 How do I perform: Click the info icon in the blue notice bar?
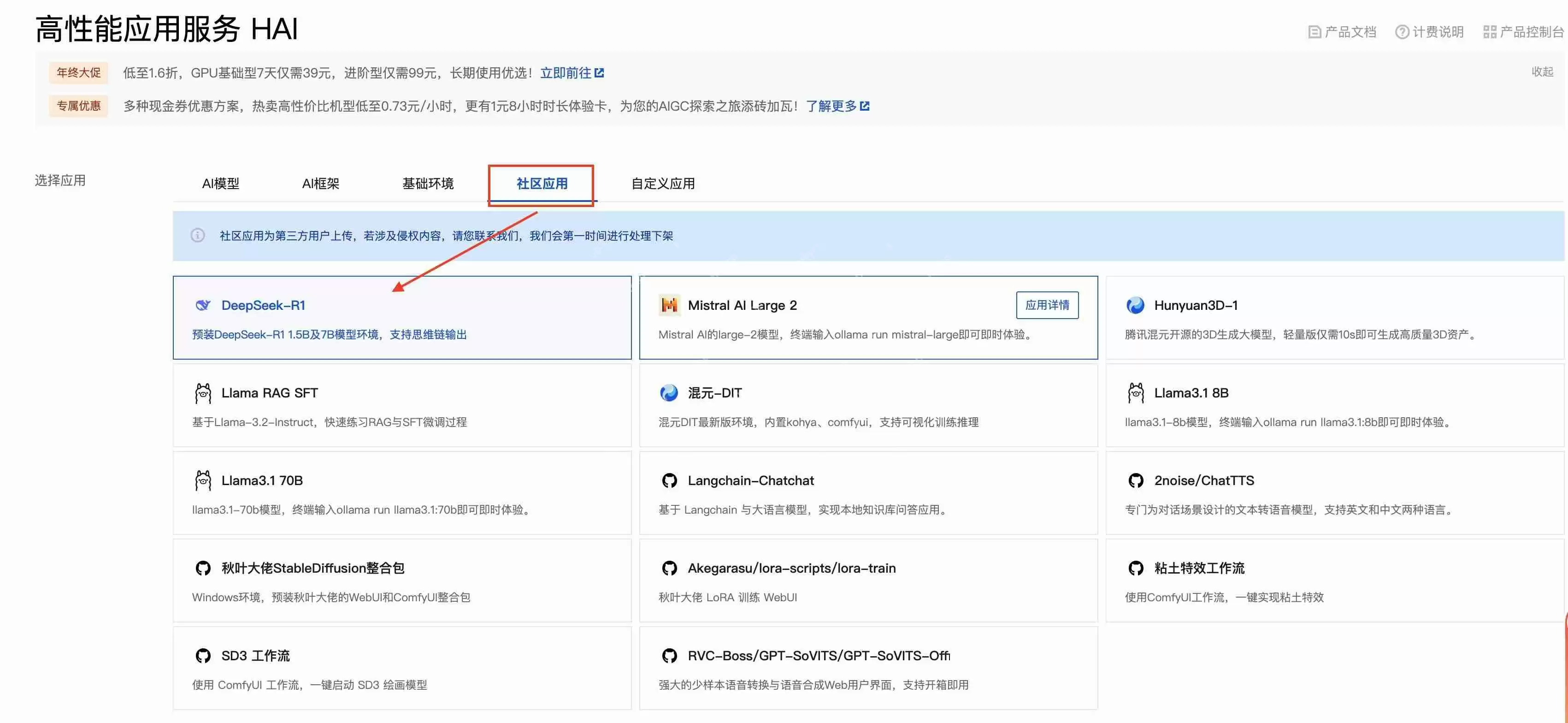197,235
